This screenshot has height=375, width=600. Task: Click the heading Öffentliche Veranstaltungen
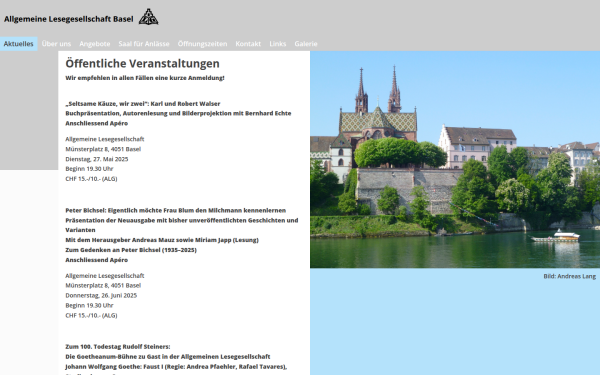click(142, 63)
